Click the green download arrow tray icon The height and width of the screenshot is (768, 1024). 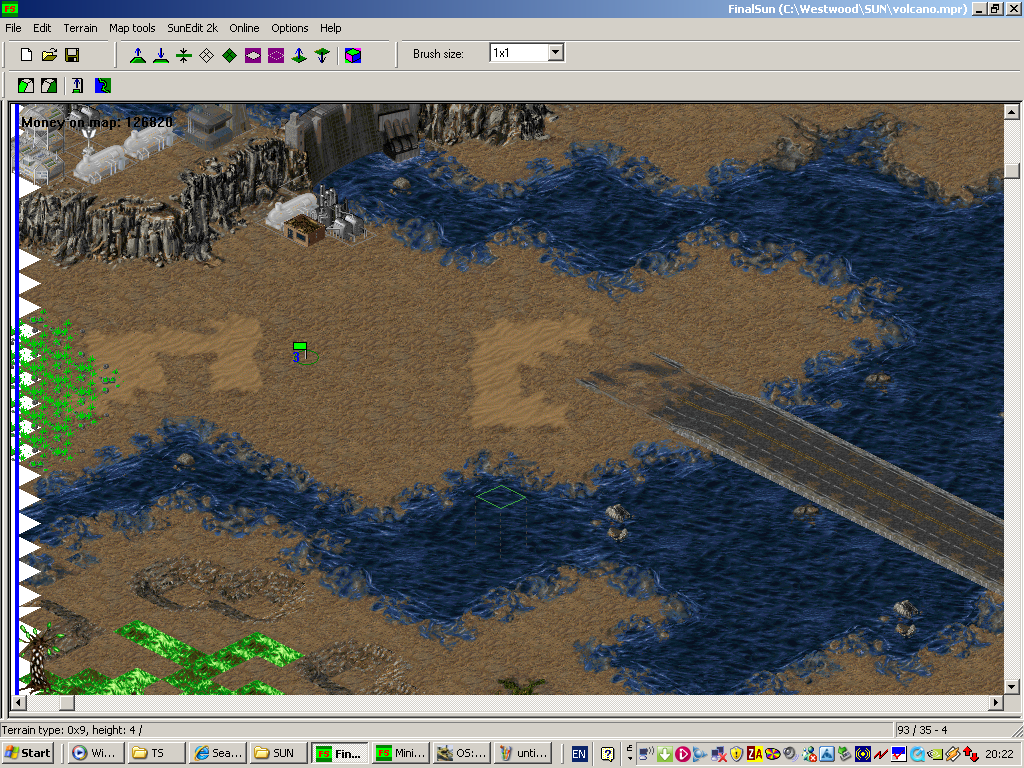tap(665, 754)
